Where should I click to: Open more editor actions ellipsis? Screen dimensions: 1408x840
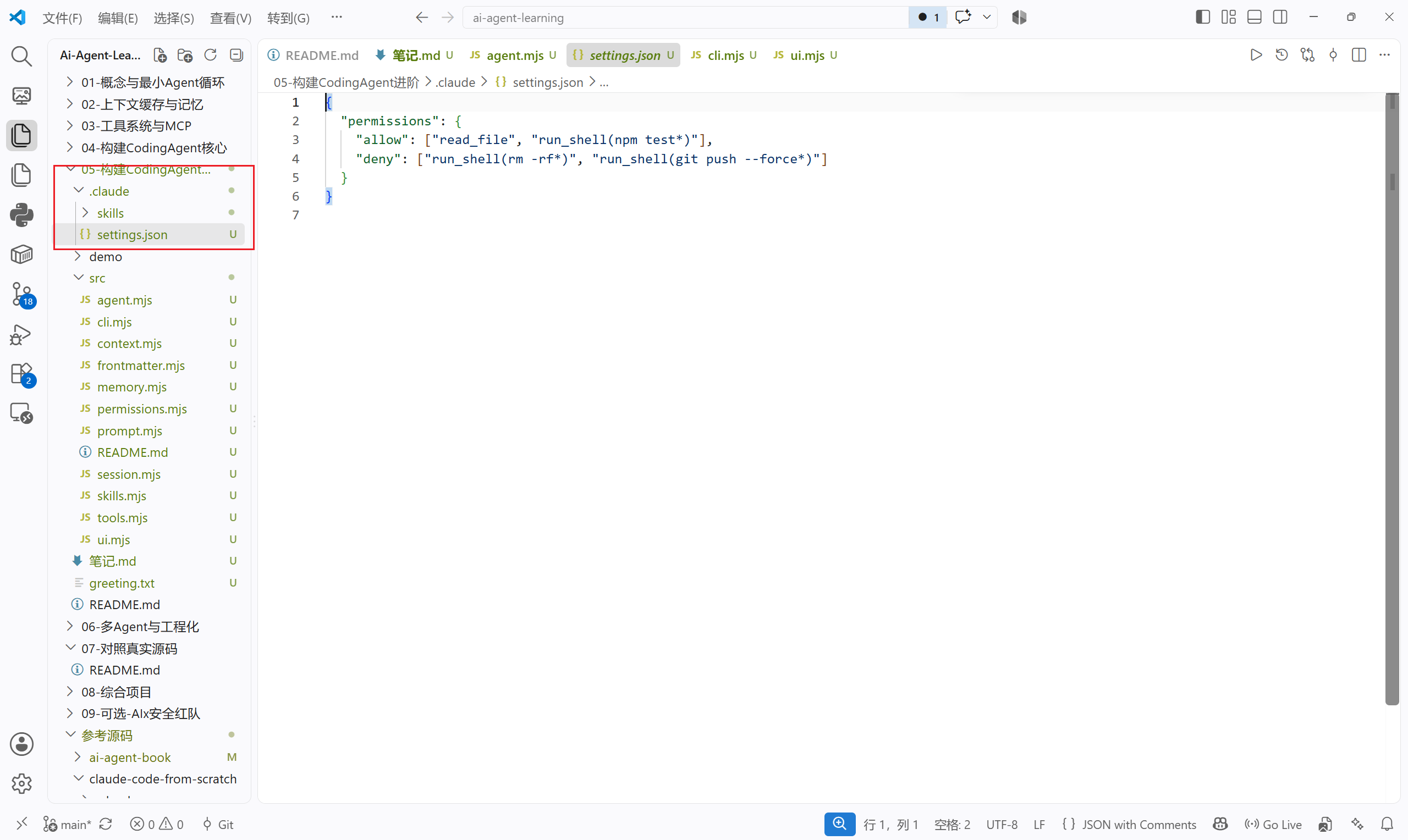[x=1385, y=55]
